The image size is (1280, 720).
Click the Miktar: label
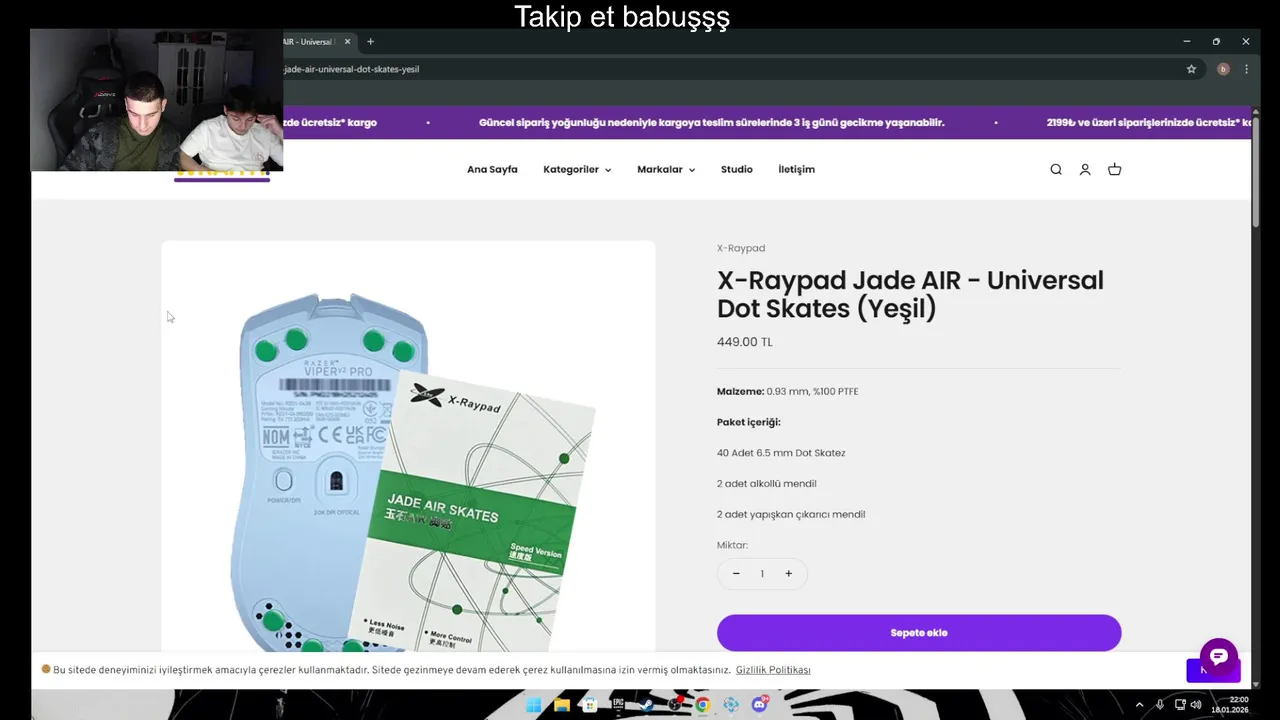pyautogui.click(x=732, y=545)
